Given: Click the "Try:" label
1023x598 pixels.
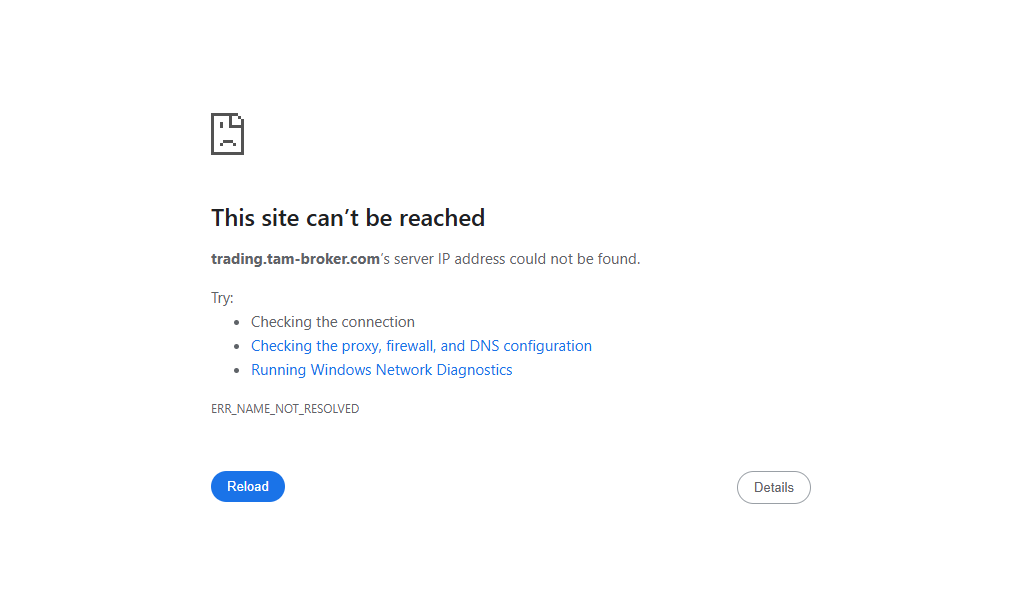Looking at the screenshot, I should [222, 298].
